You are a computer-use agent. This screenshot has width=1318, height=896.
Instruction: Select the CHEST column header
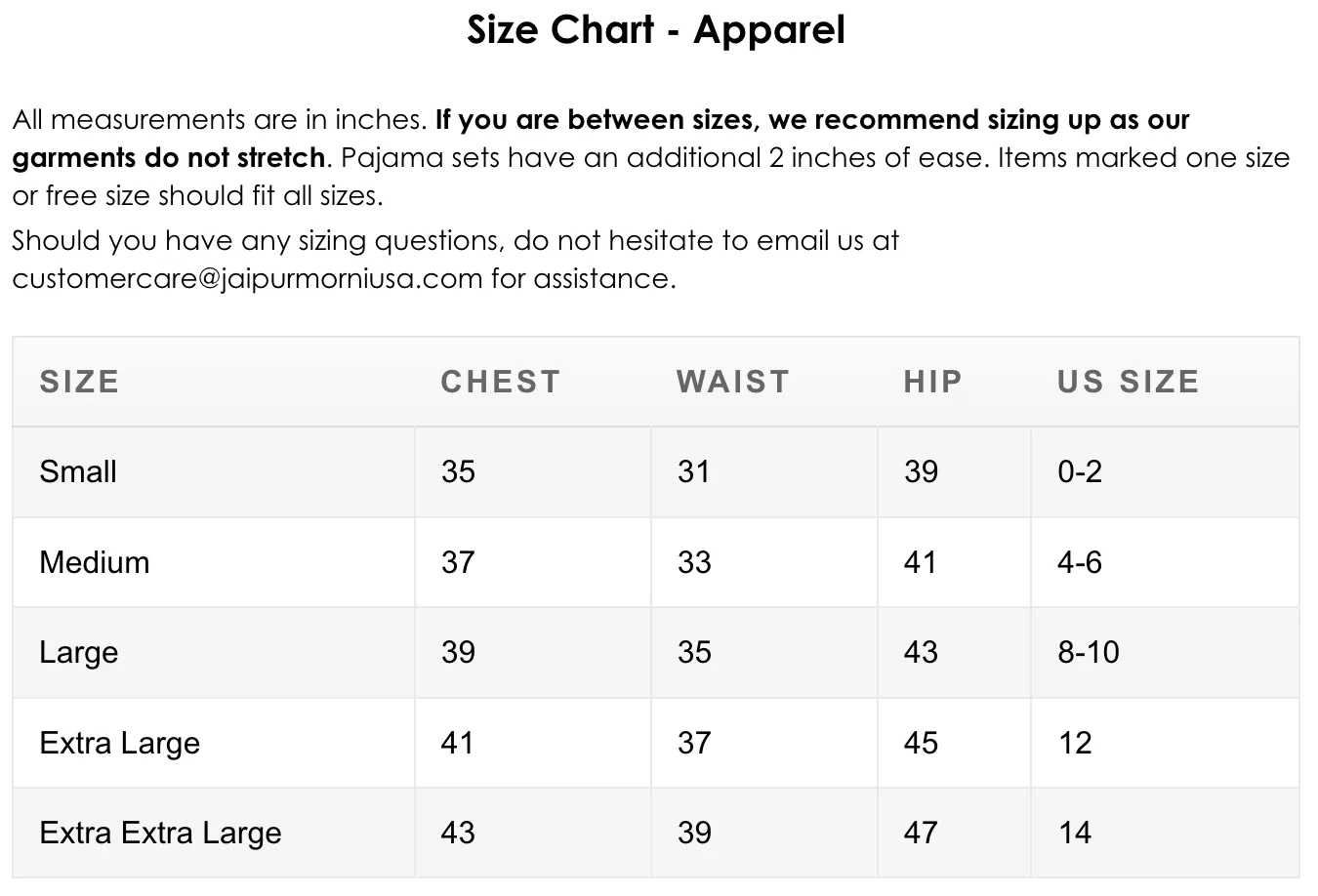tap(501, 382)
